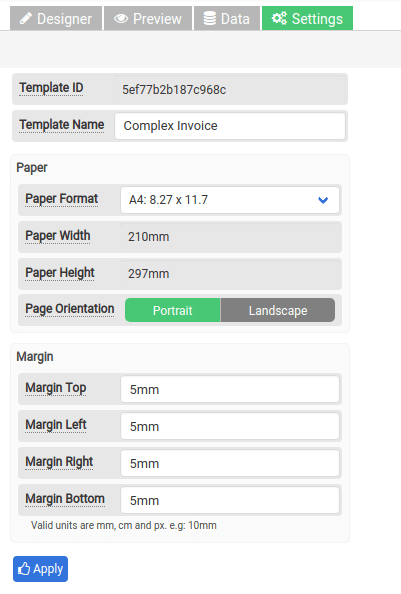
Task: Focus the Margin Bottom field
Action: pos(230,500)
